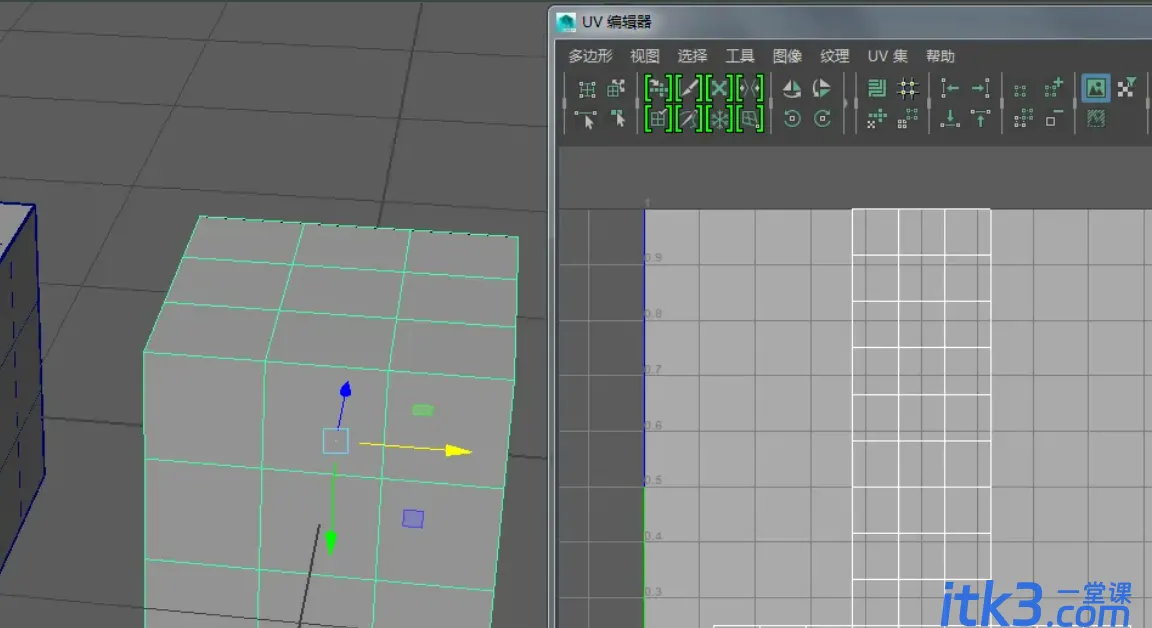
Task: Open the 纹理 menu
Action: (x=835, y=56)
